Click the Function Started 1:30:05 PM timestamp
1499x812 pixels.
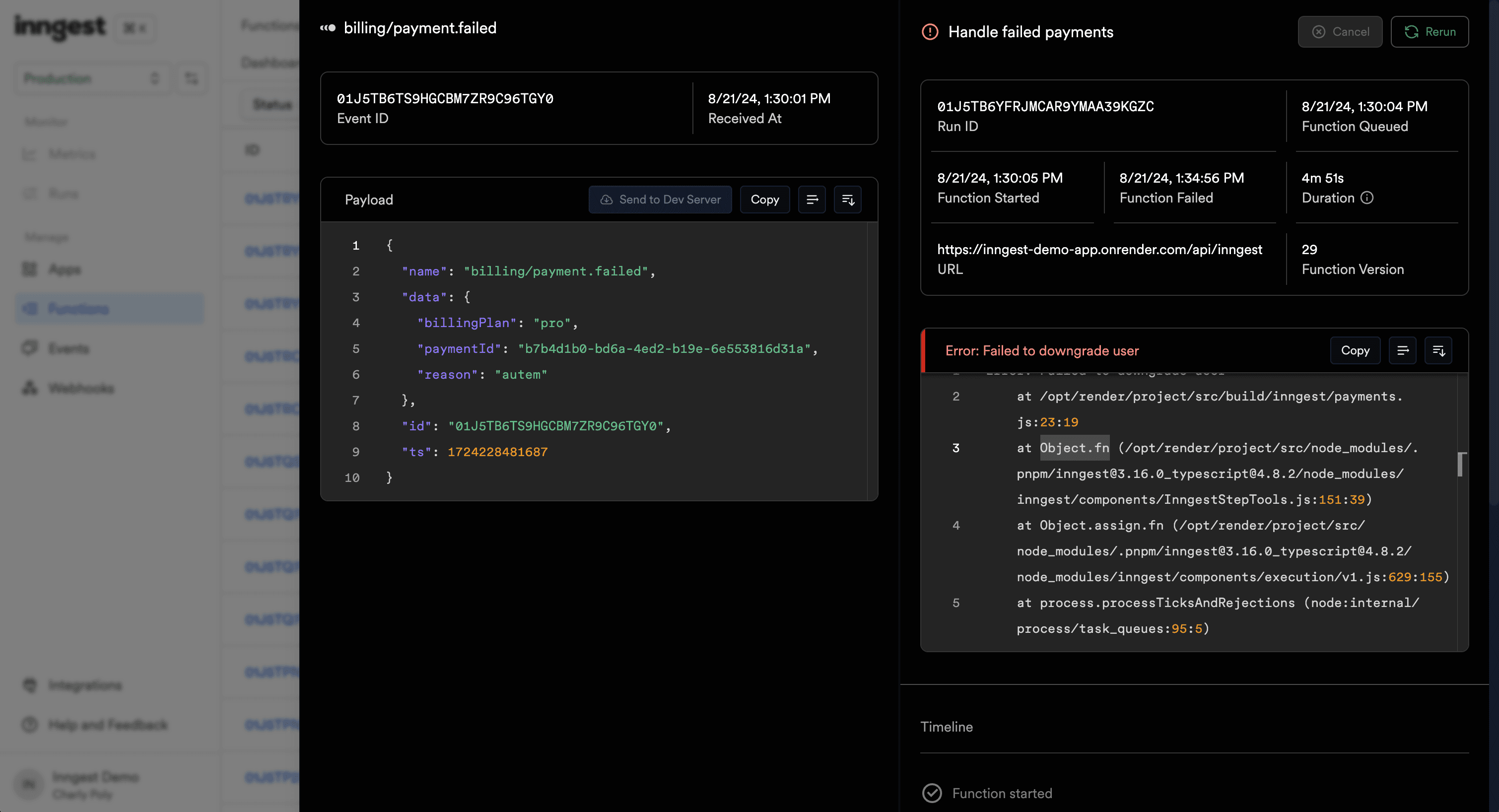[1000, 178]
